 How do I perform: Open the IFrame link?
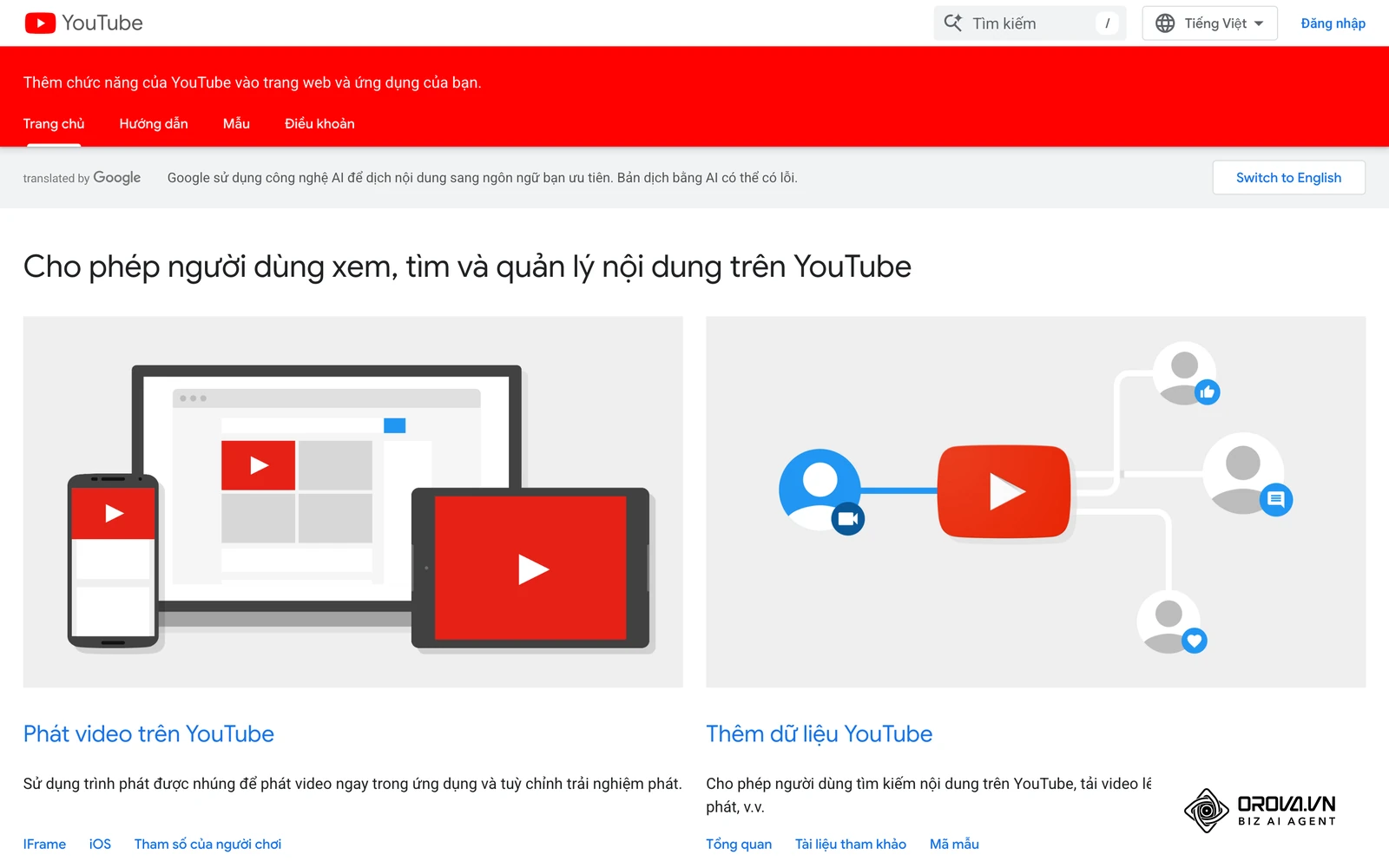click(x=44, y=845)
